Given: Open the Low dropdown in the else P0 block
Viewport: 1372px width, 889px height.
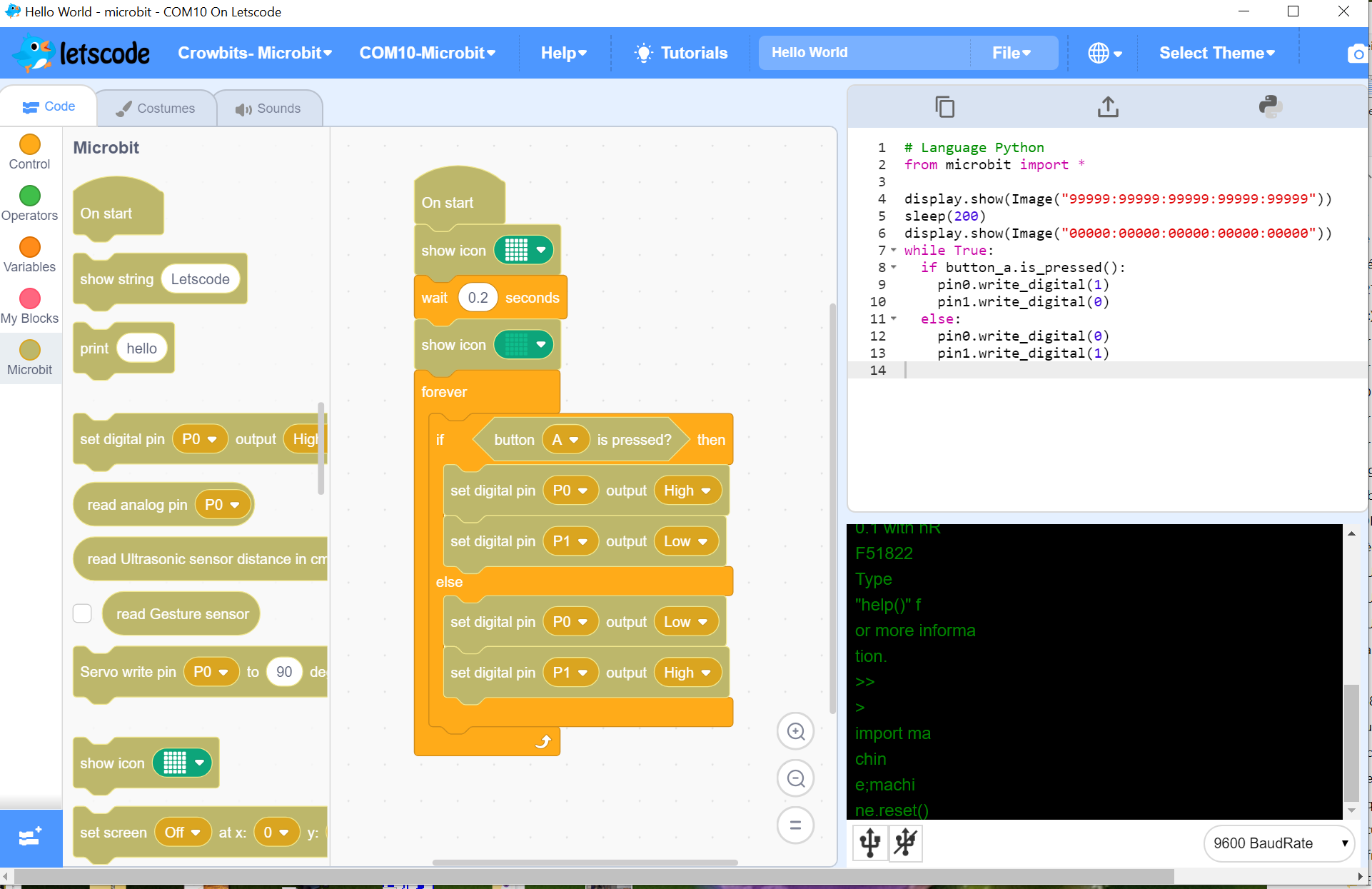Looking at the screenshot, I should (x=686, y=622).
